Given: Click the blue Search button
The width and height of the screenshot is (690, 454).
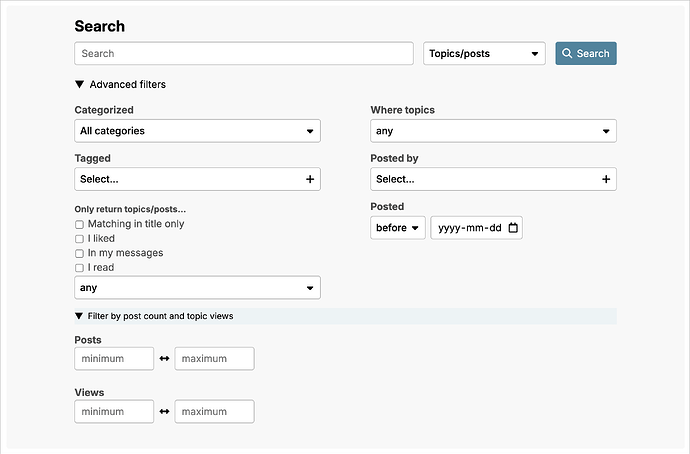Looking at the screenshot, I should tap(586, 53).
